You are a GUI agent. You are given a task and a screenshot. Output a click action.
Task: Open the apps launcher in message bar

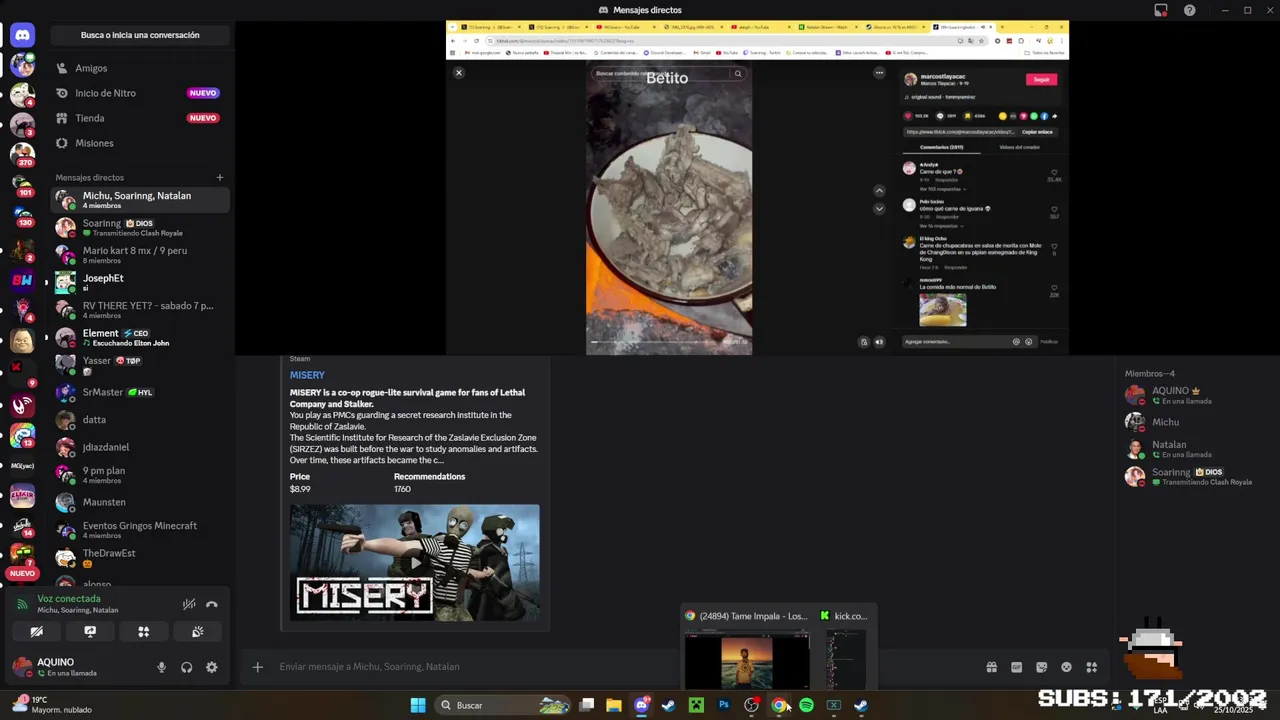click(x=1092, y=667)
